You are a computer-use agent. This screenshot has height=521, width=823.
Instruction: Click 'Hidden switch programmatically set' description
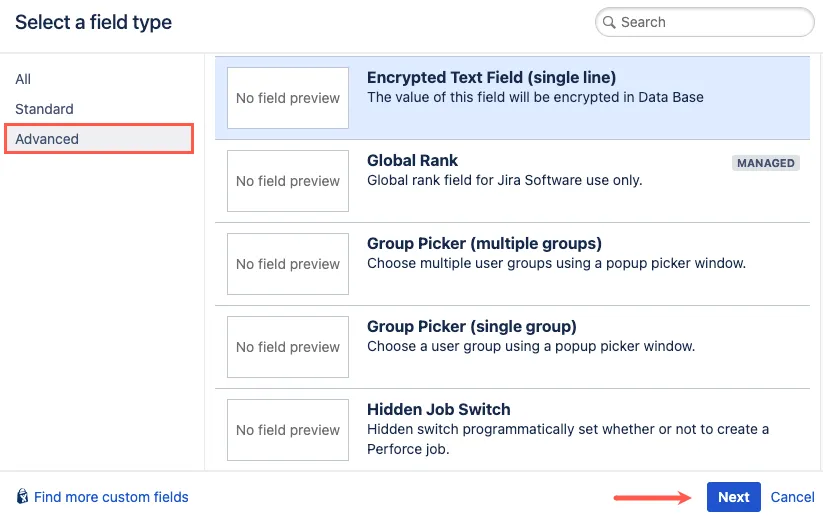[568, 439]
